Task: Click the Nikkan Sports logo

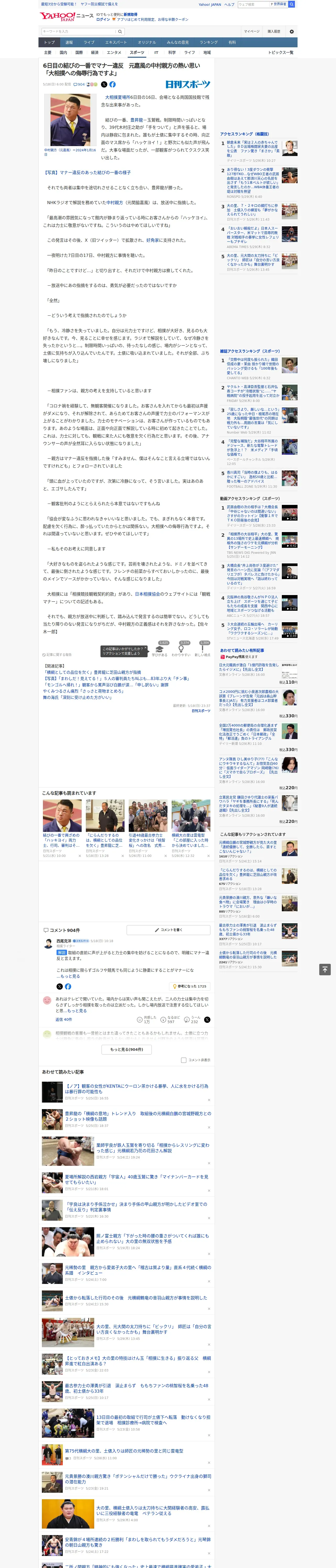Action: pyautogui.click(x=188, y=85)
